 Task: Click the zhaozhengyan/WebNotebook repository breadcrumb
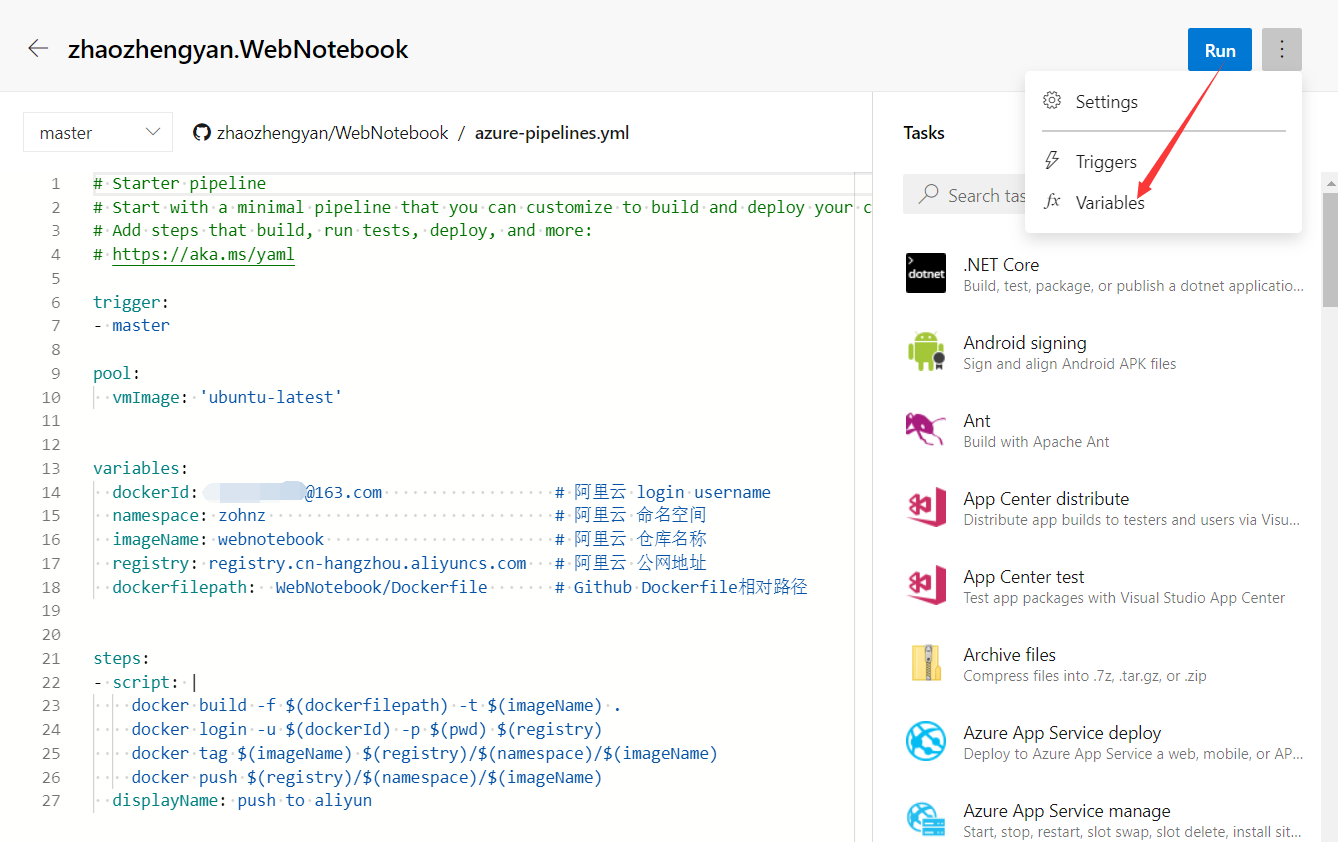pos(332,133)
